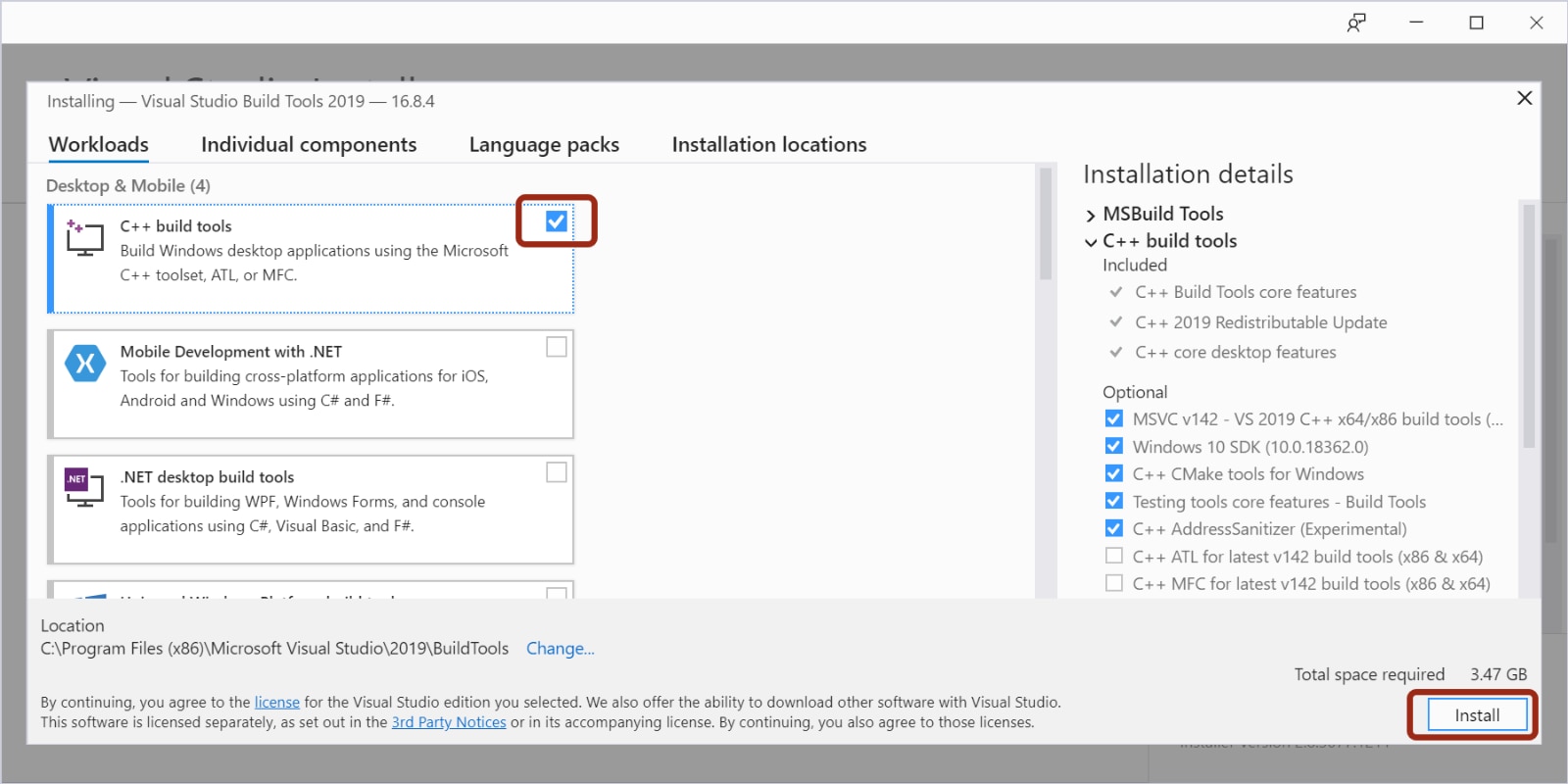Click the Xamarin Mobile Development icon

coord(85,364)
